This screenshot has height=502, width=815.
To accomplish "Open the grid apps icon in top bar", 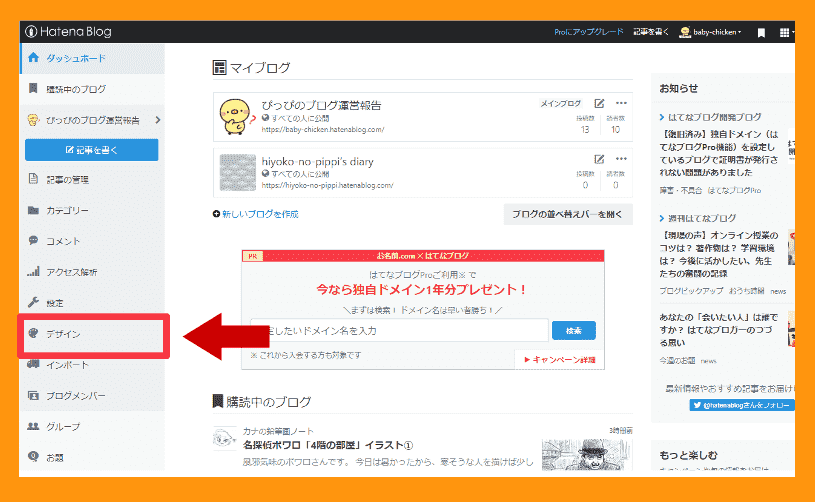I will tap(784, 33).
